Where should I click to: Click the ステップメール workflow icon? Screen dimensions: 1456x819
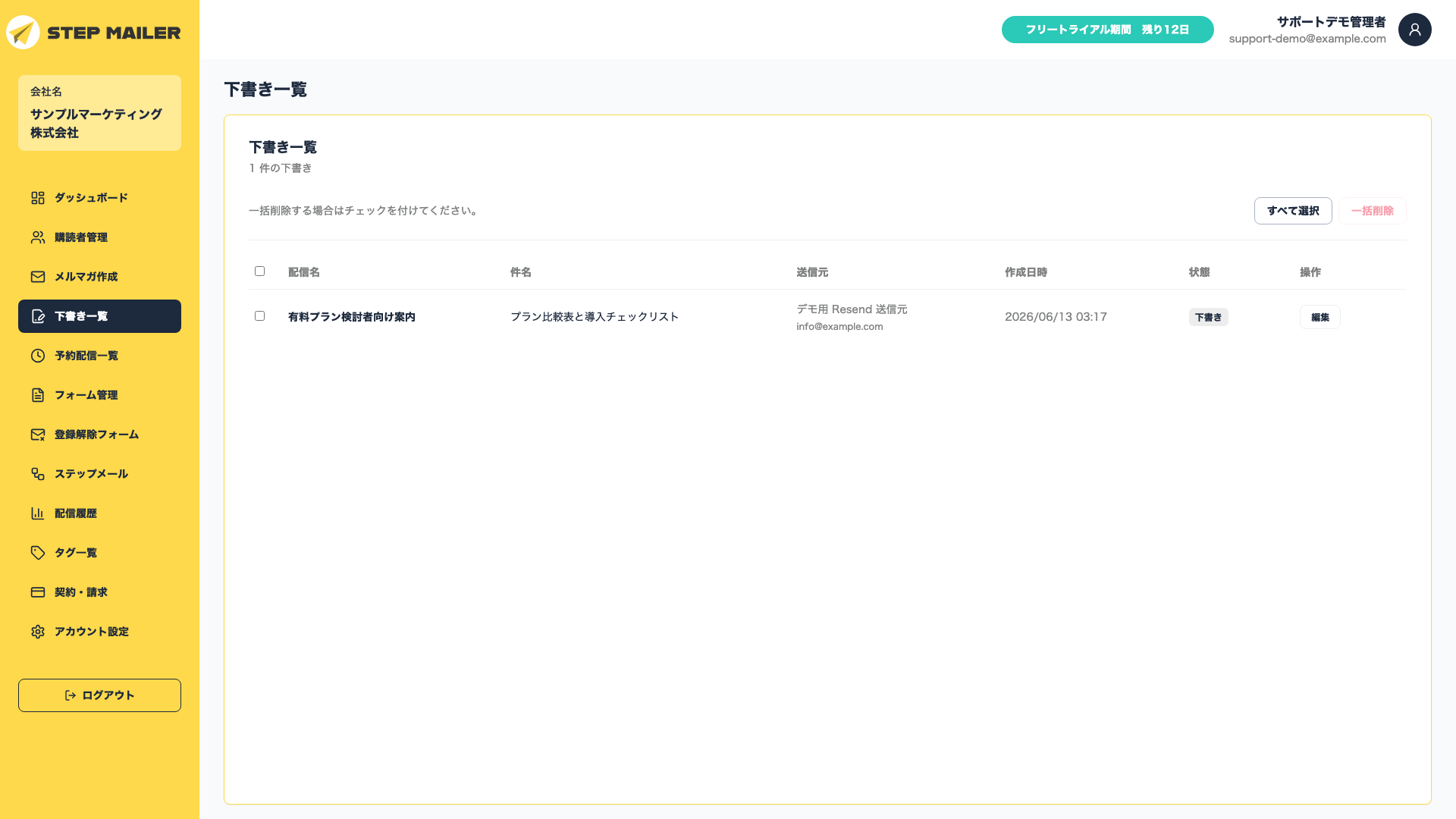38,474
